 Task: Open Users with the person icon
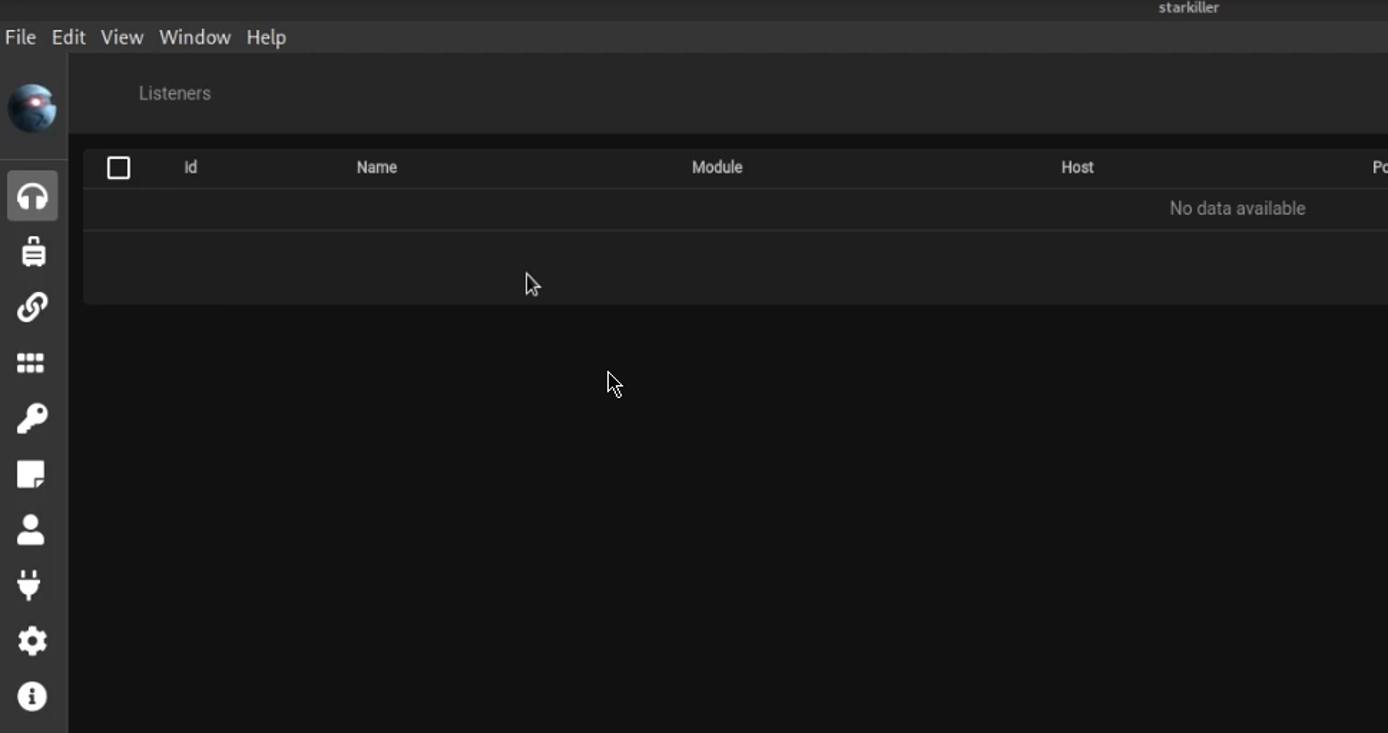coord(31,529)
